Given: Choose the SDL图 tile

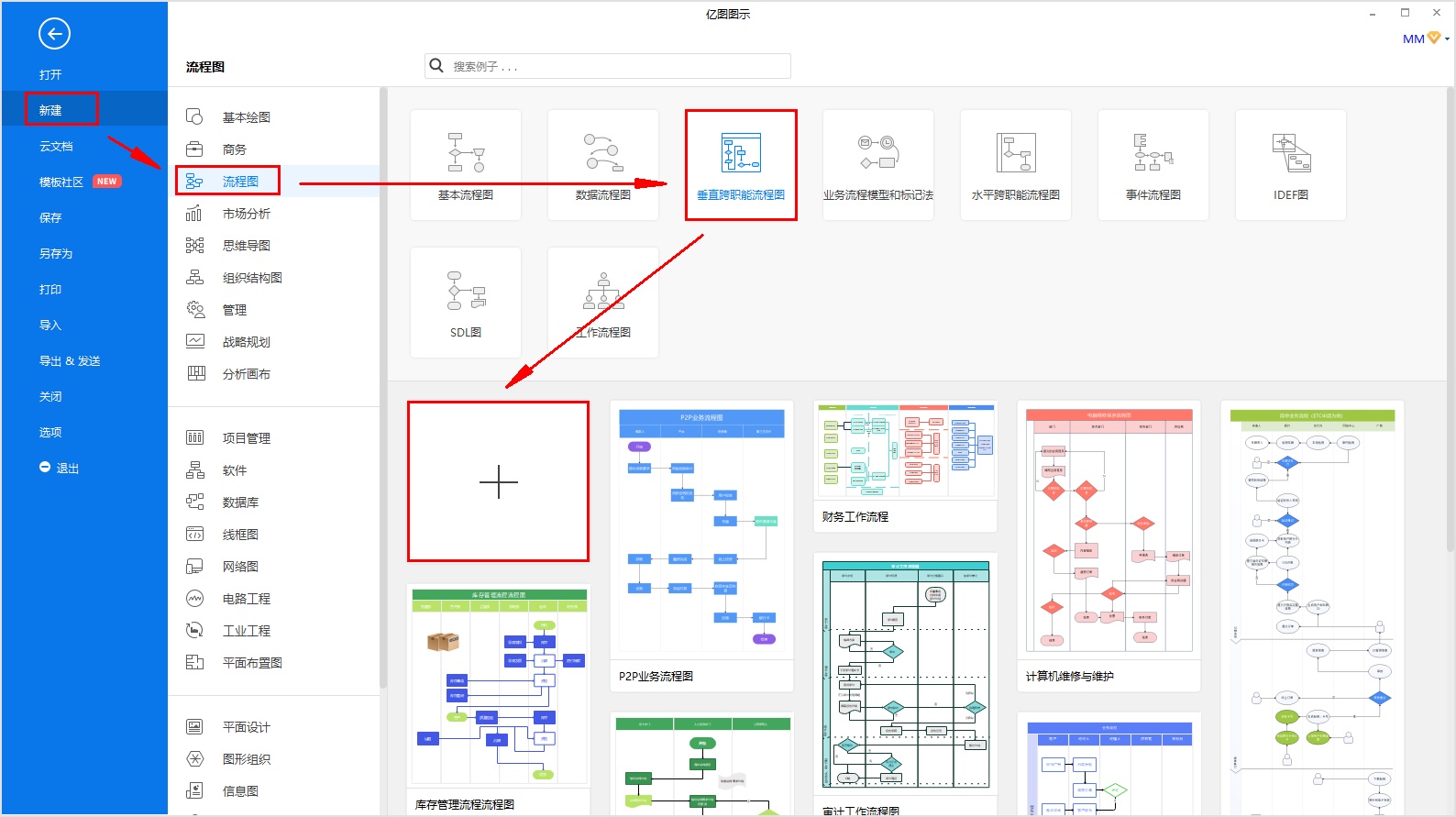Looking at the screenshot, I should (x=466, y=303).
